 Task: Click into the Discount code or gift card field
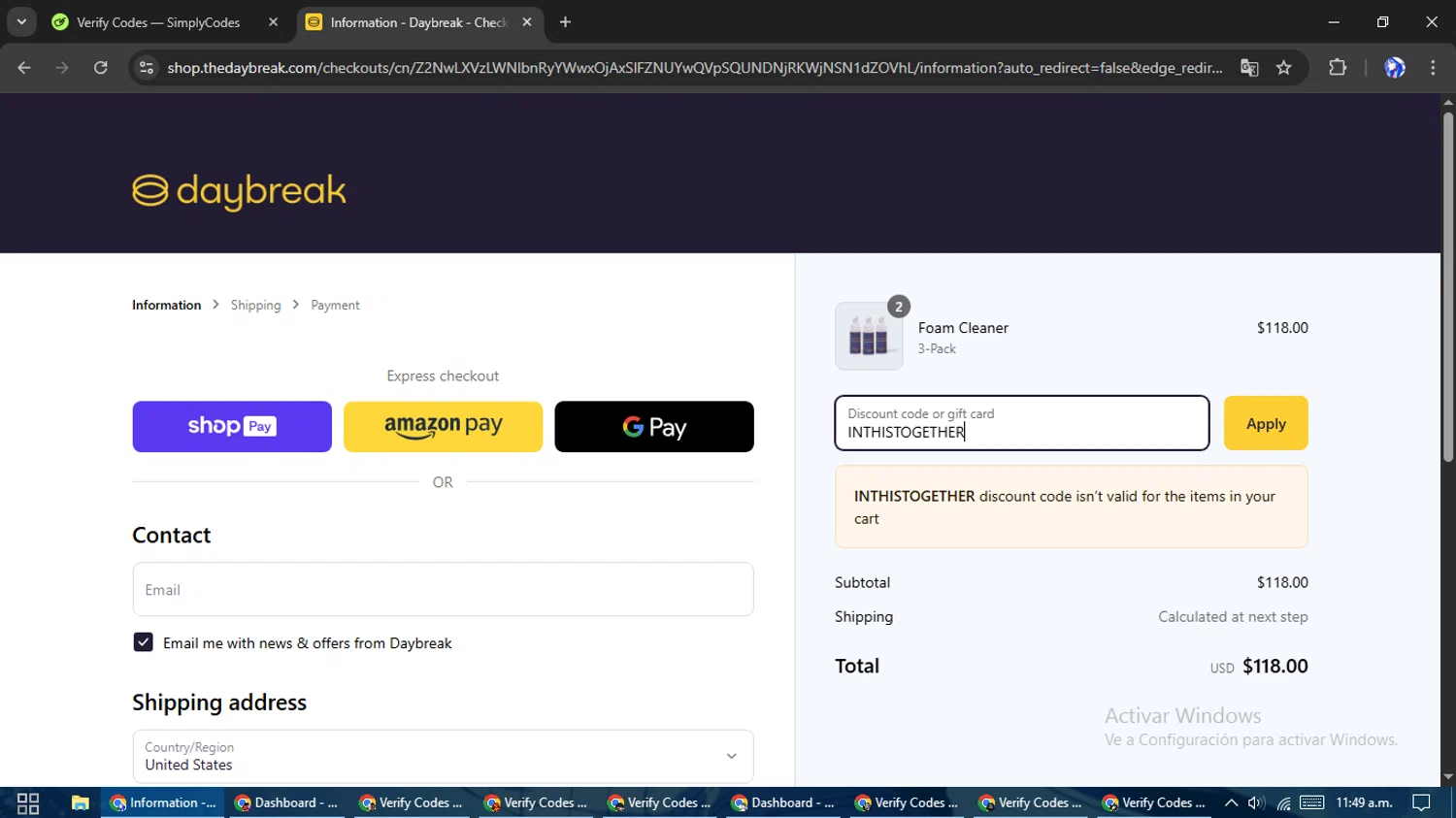click(x=1022, y=423)
